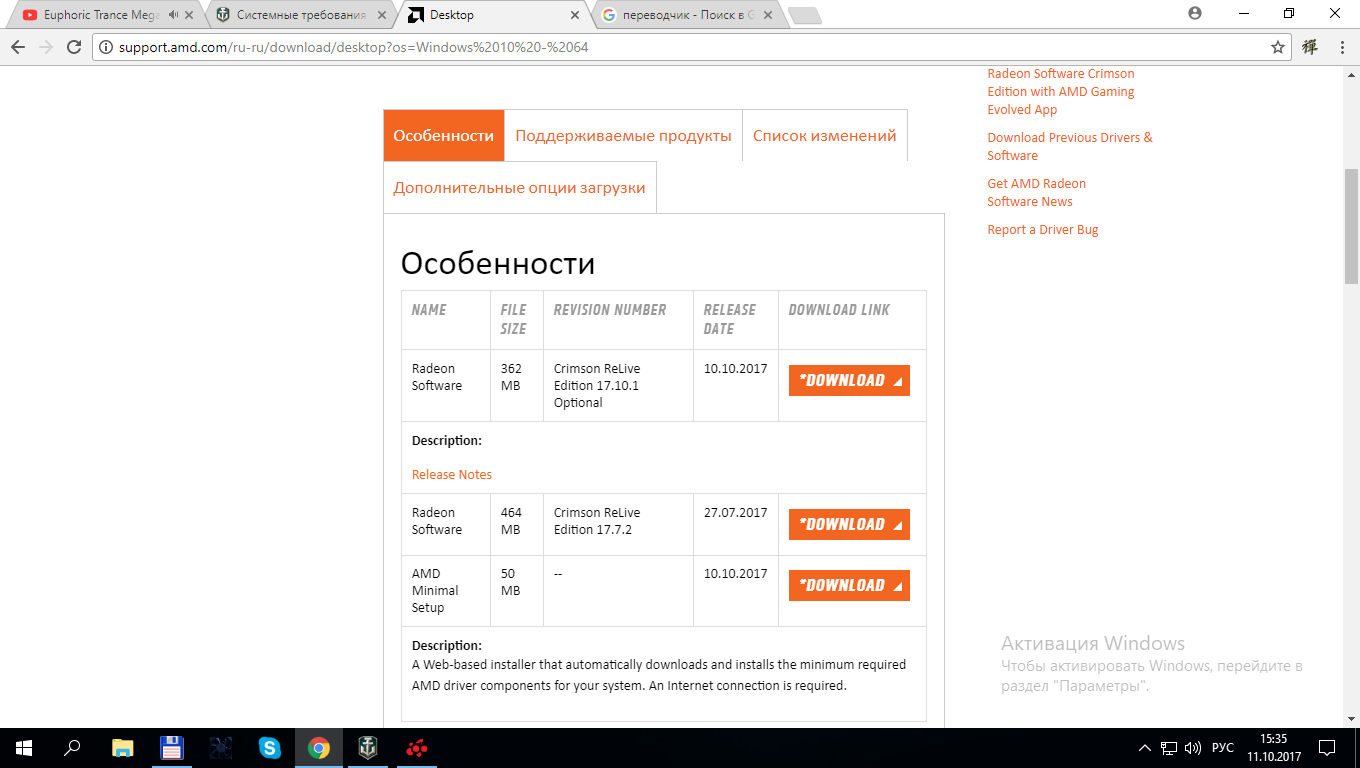This screenshot has width=1360, height=768.
Task: Open the red dots taskbar app
Action: click(417, 747)
